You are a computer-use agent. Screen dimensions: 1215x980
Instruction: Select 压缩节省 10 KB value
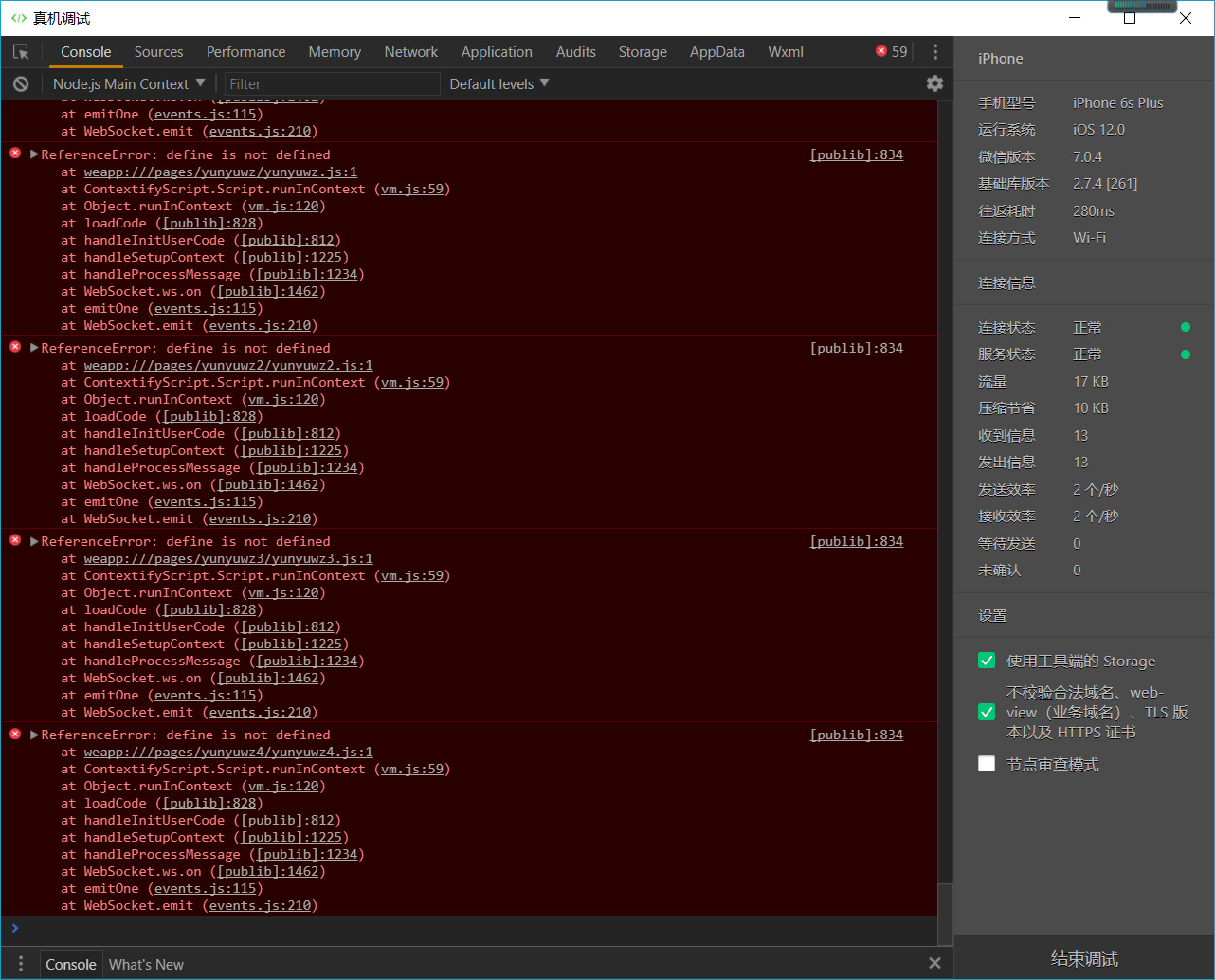[x=1091, y=408]
